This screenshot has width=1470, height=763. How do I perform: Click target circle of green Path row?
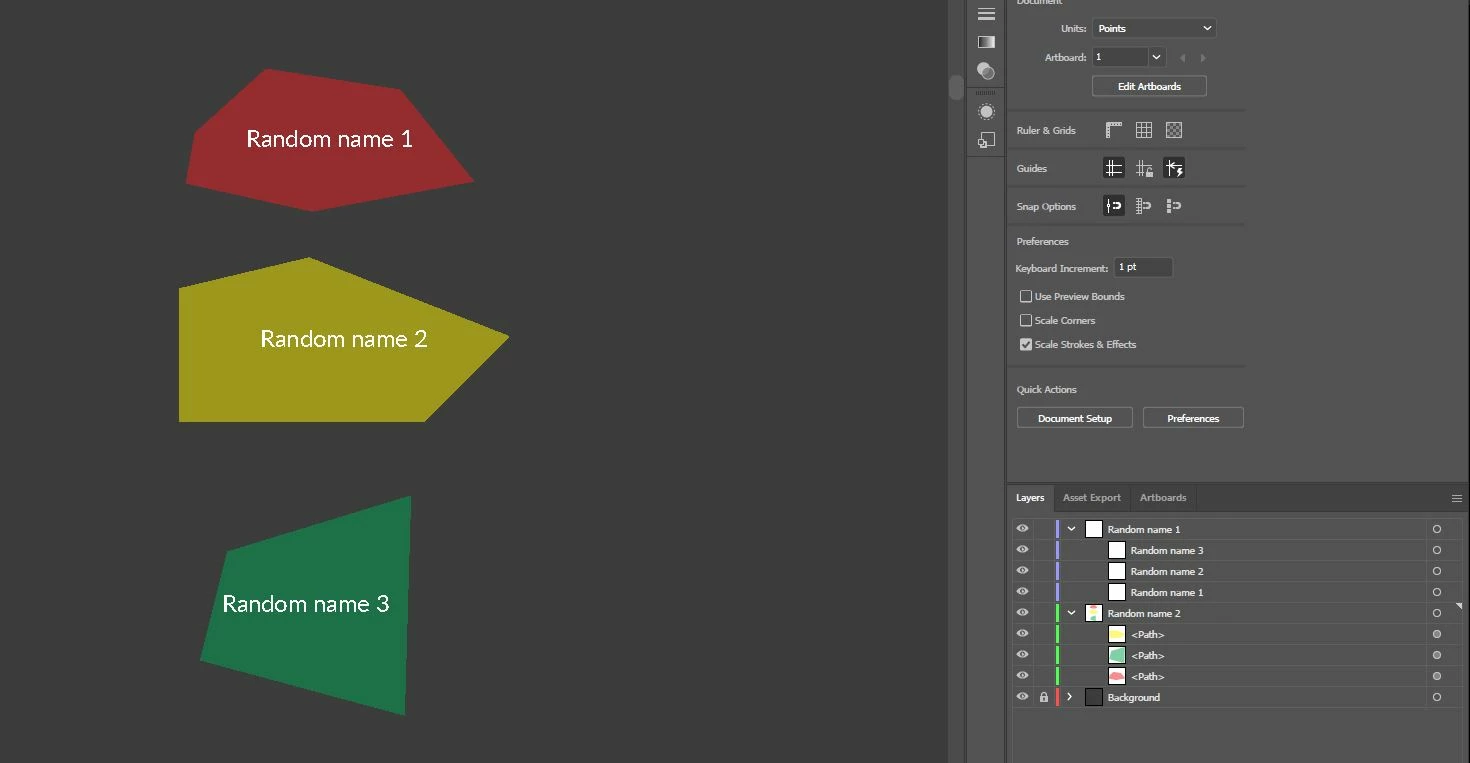[x=1437, y=655]
